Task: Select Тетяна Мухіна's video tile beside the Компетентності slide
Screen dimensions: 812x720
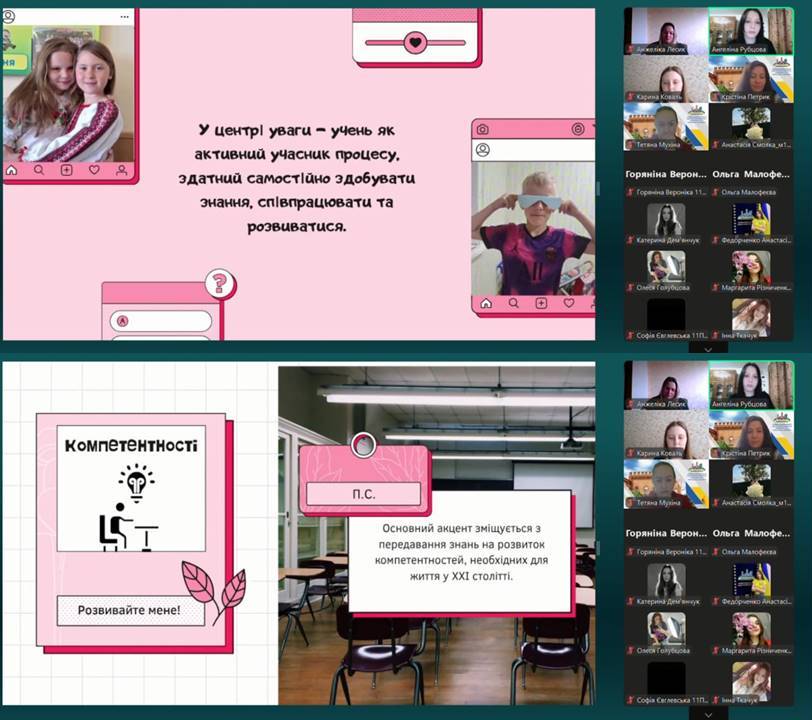Action: click(666, 484)
